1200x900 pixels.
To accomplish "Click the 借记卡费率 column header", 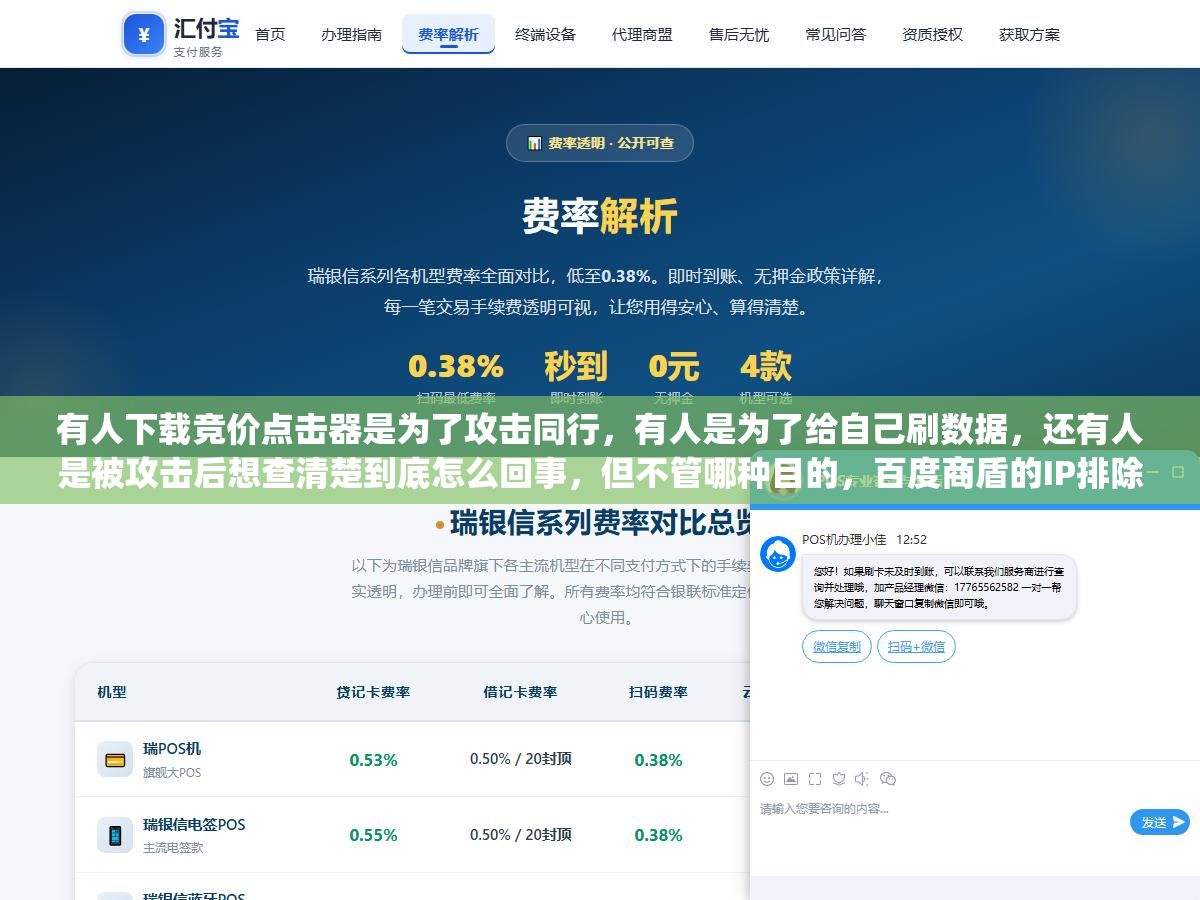I will 520,692.
